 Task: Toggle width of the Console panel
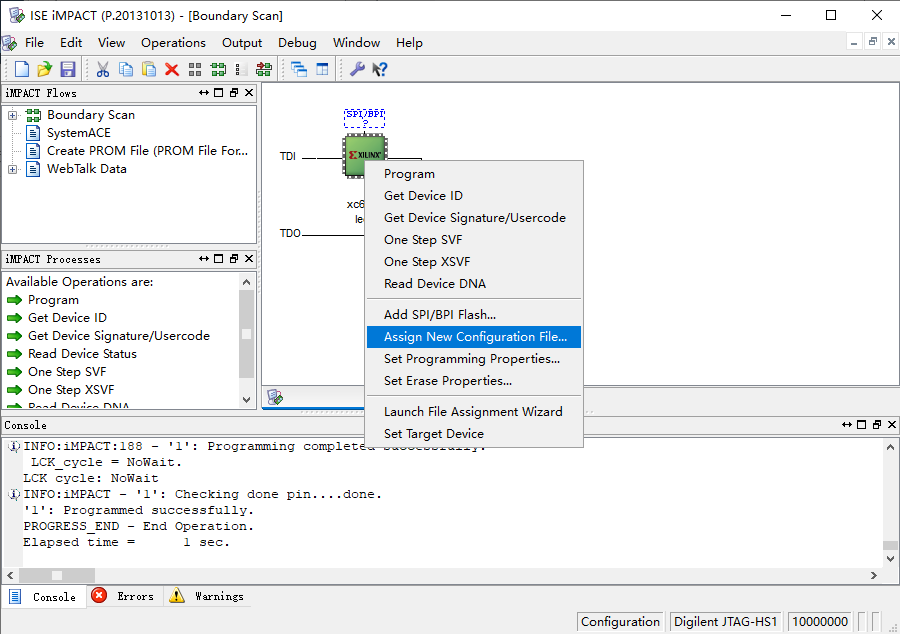847,425
